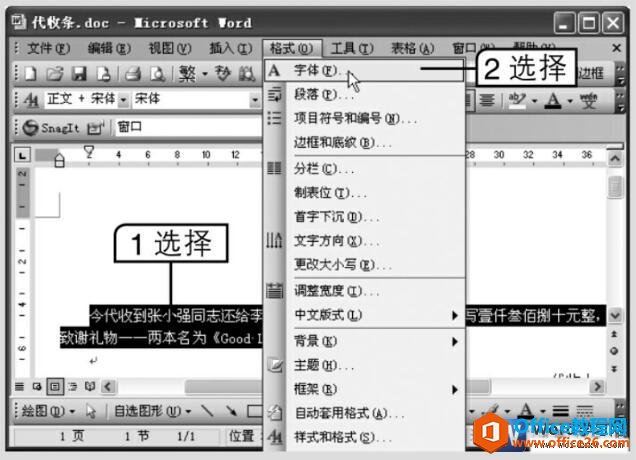The image size is (636, 460).
Task: Click the Select Browse Object button
Action: tap(614, 351)
